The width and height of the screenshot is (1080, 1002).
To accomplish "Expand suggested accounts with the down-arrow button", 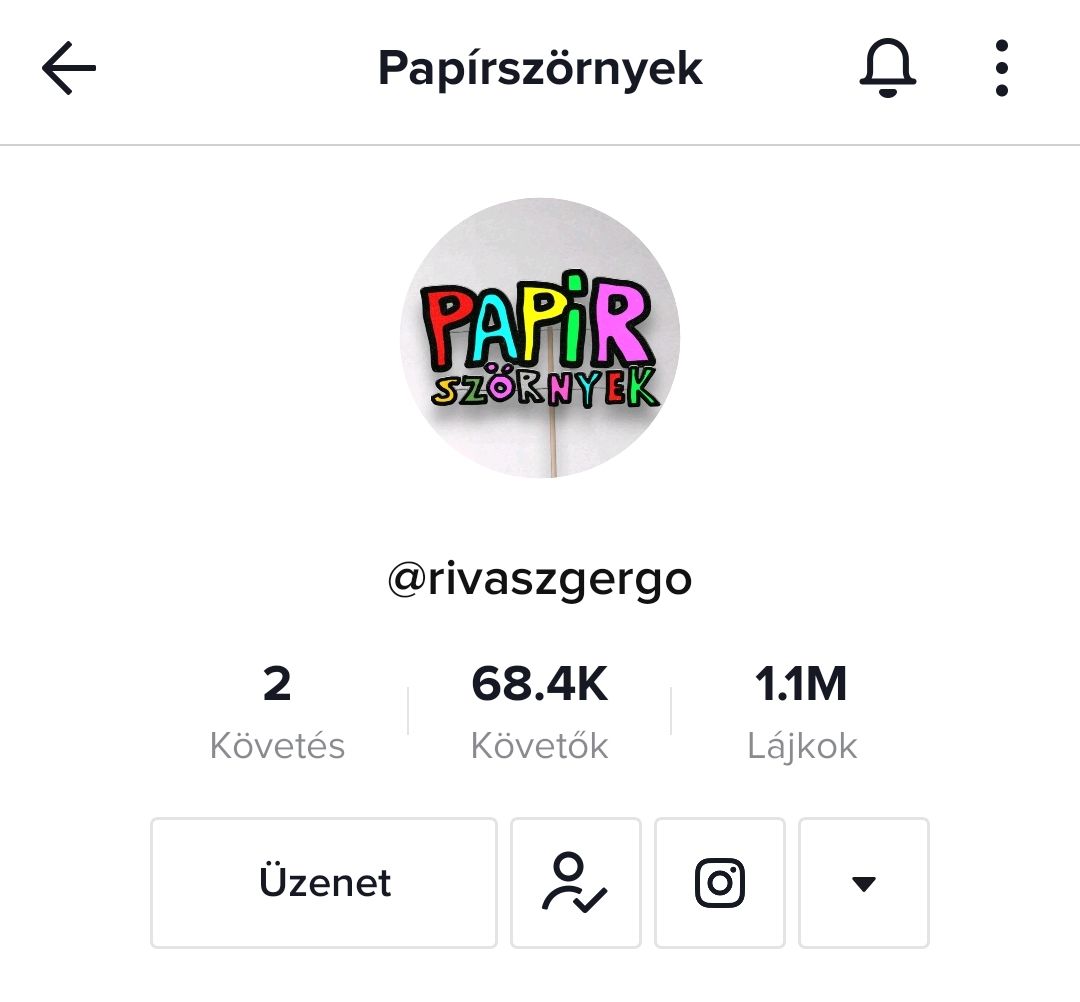I will click(x=864, y=883).
